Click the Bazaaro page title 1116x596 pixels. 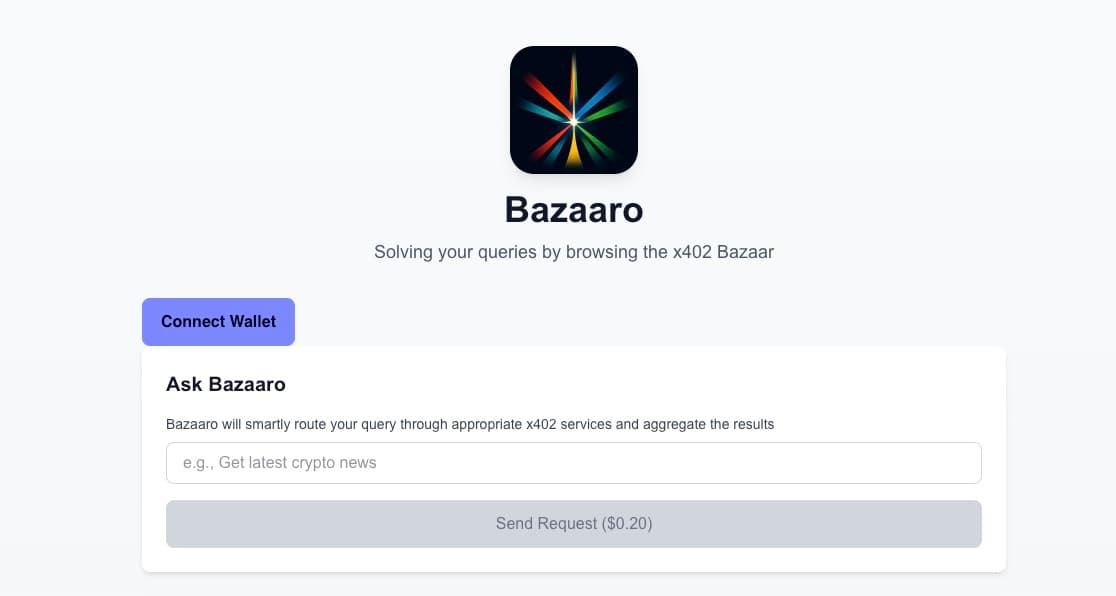click(573, 210)
